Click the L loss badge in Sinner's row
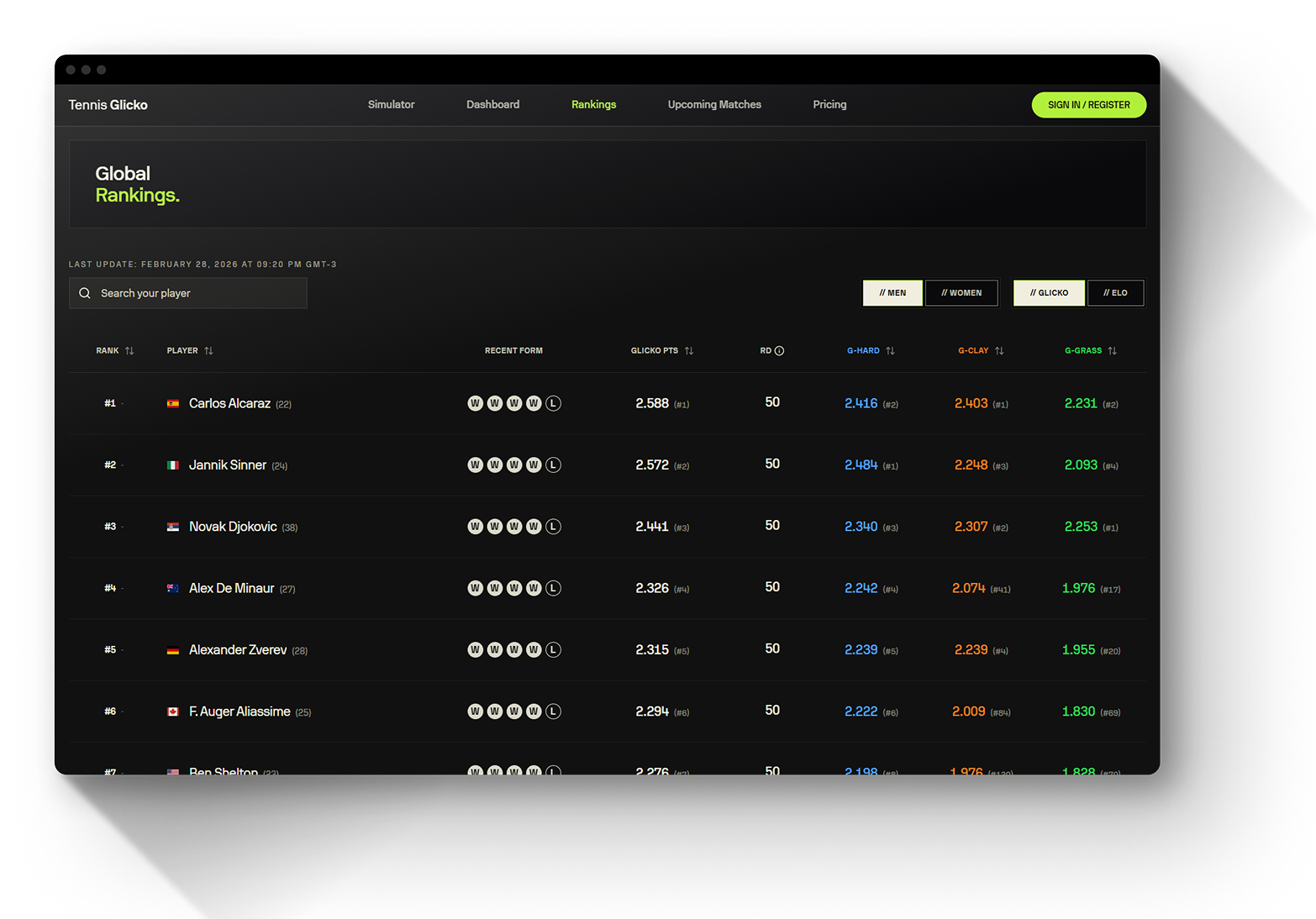Screen dimensions: 1316x919 [553, 465]
